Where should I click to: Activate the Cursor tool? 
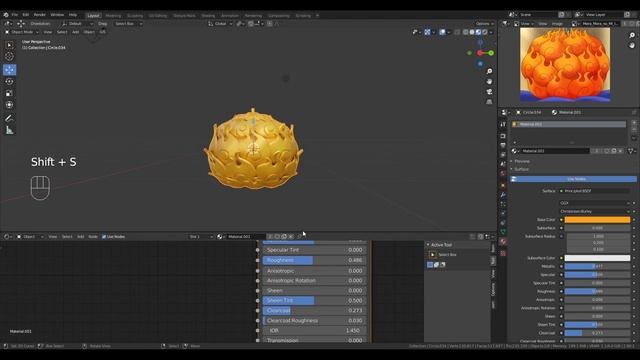click(x=9, y=57)
